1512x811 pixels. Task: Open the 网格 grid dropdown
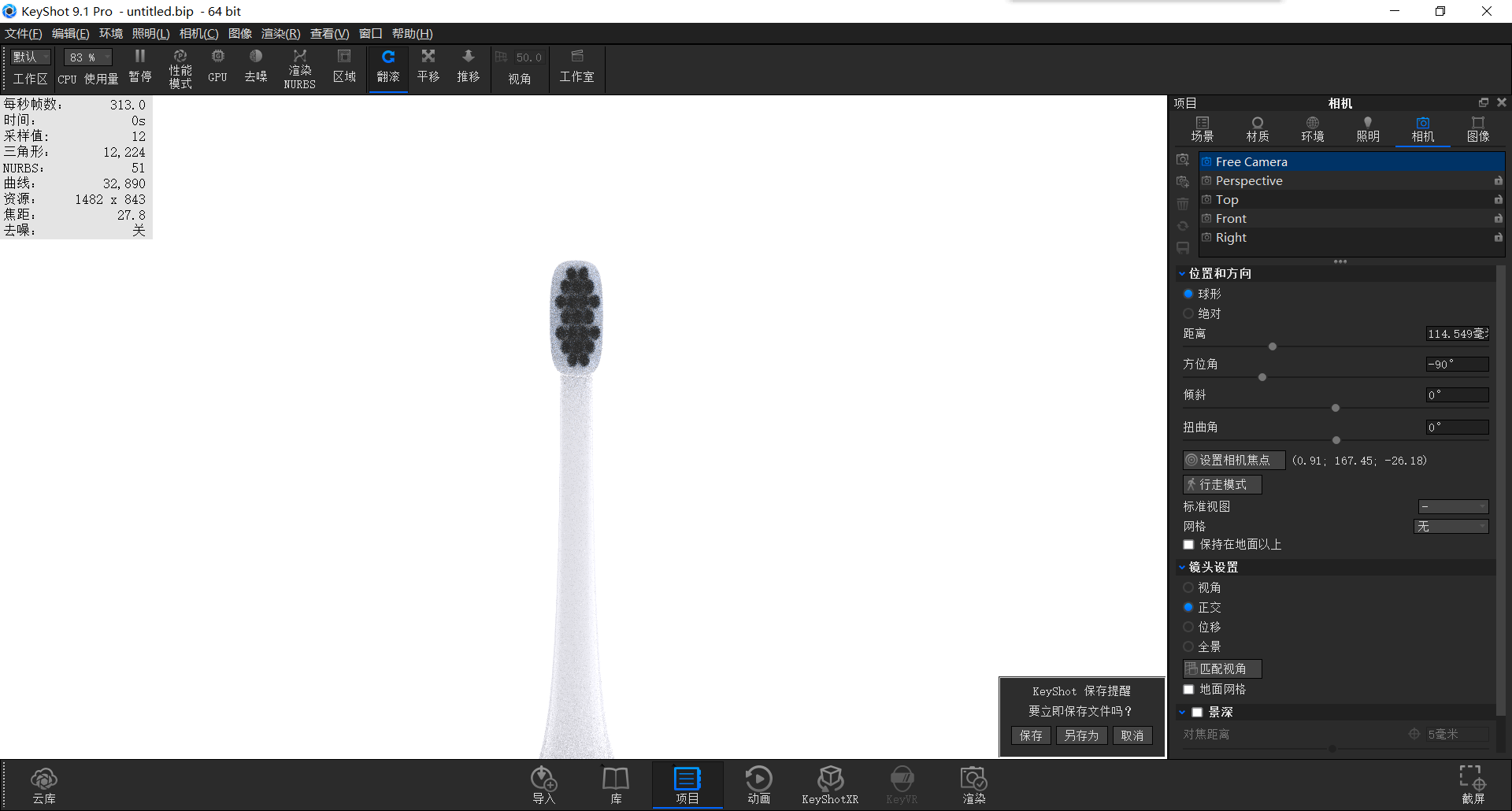click(1451, 526)
